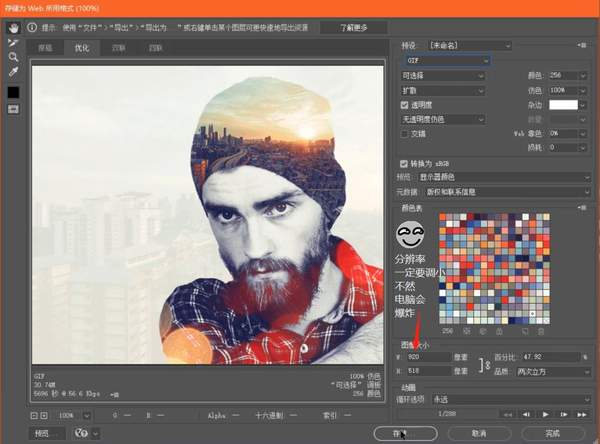
Task: Enable the 交错 checkbox
Action: [x=405, y=132]
